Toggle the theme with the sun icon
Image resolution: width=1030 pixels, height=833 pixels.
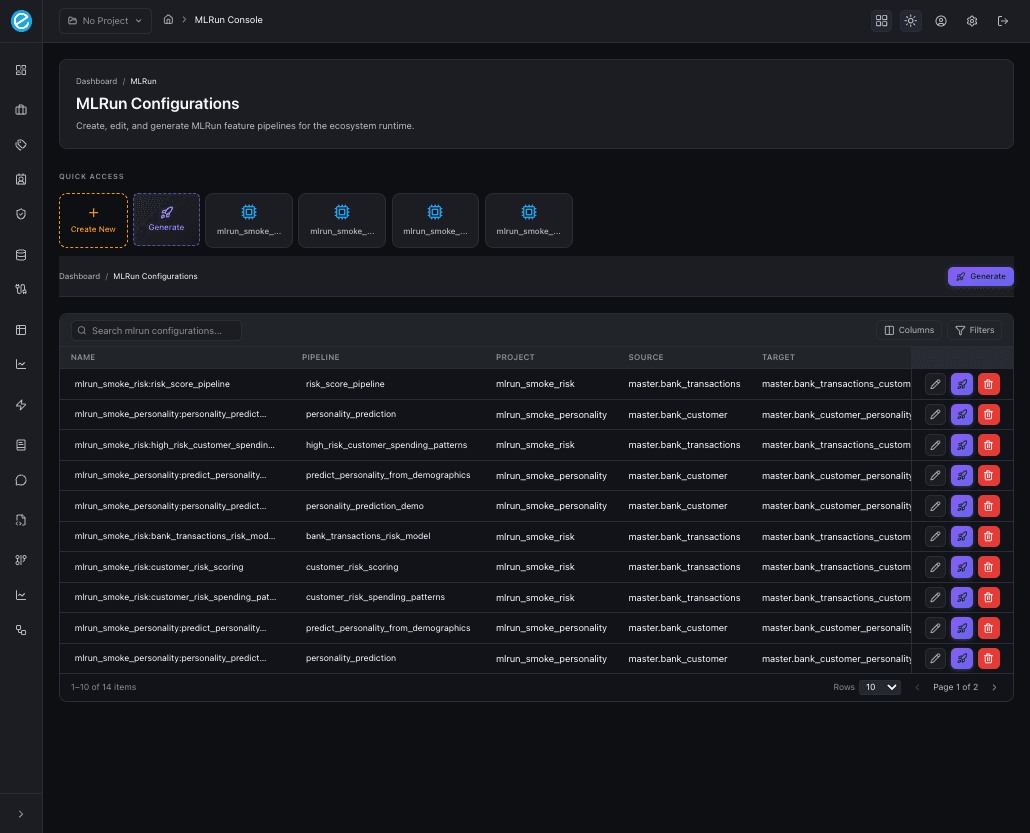point(910,20)
